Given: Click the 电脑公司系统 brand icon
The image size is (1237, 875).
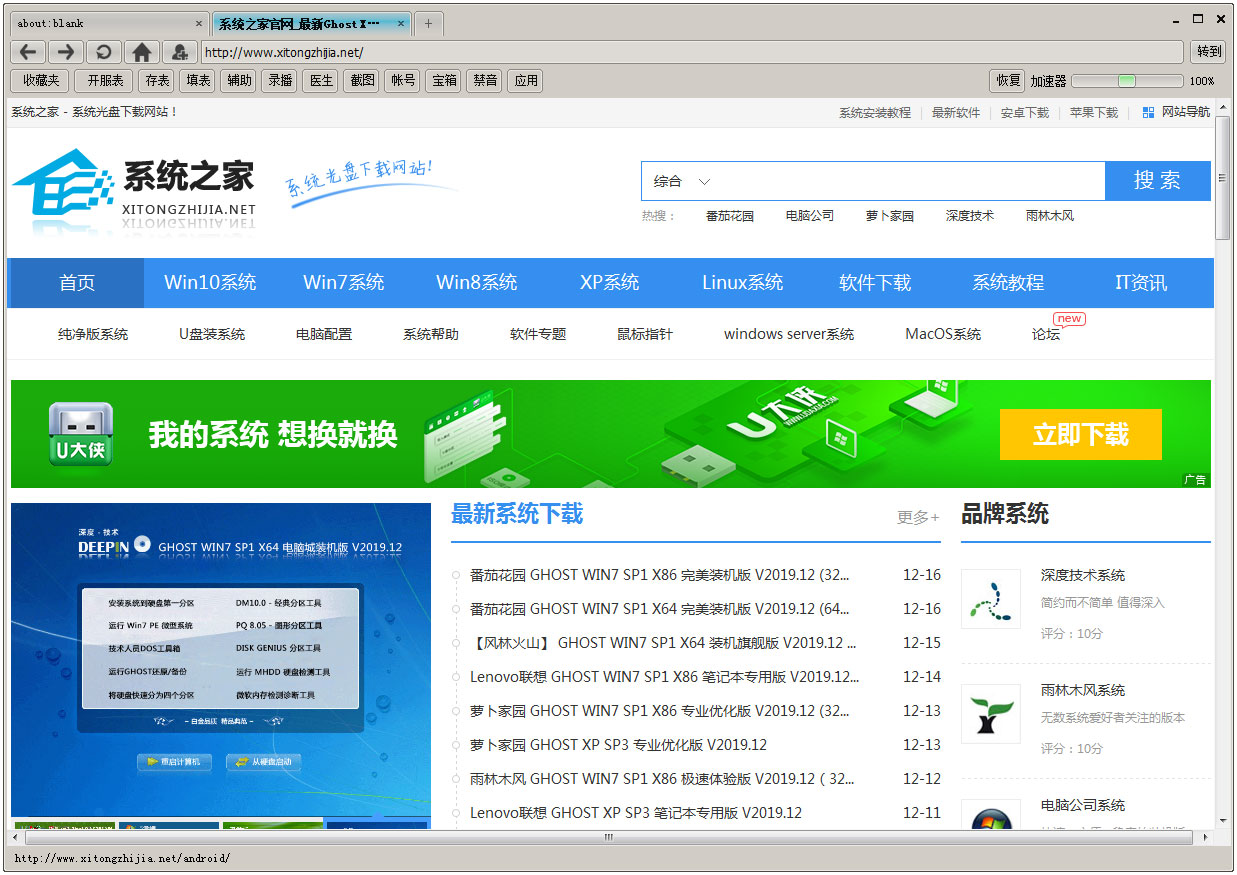Looking at the screenshot, I should (x=991, y=815).
